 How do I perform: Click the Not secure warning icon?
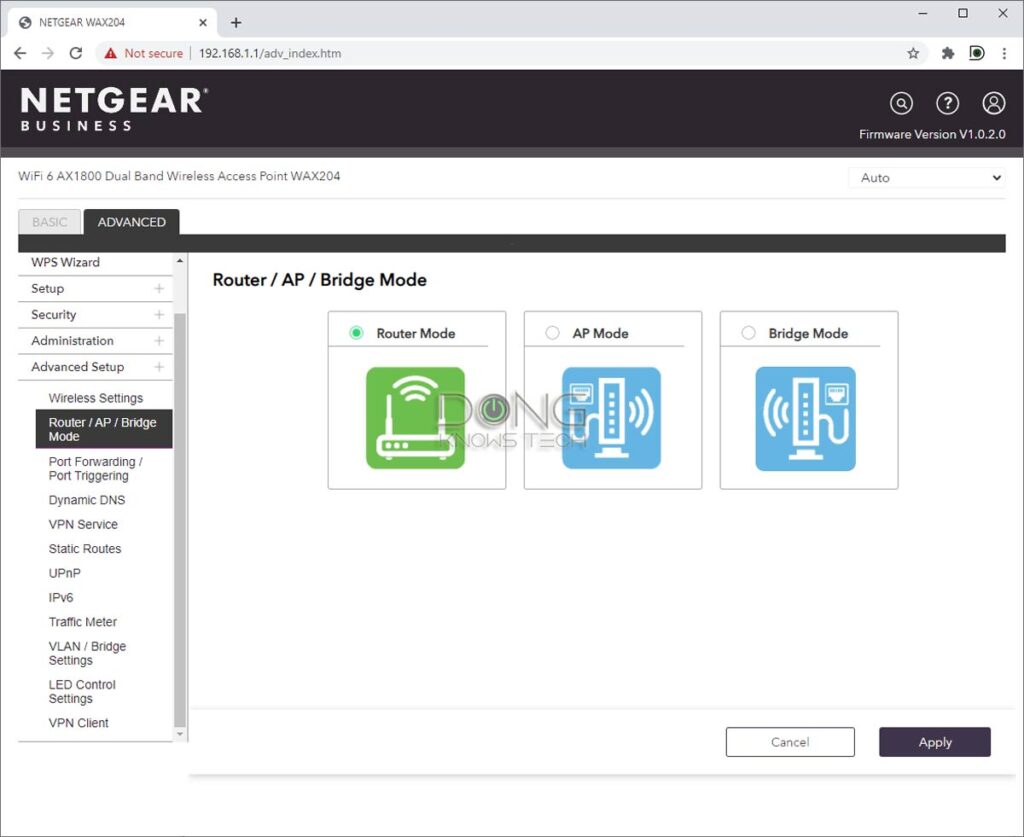coord(110,54)
